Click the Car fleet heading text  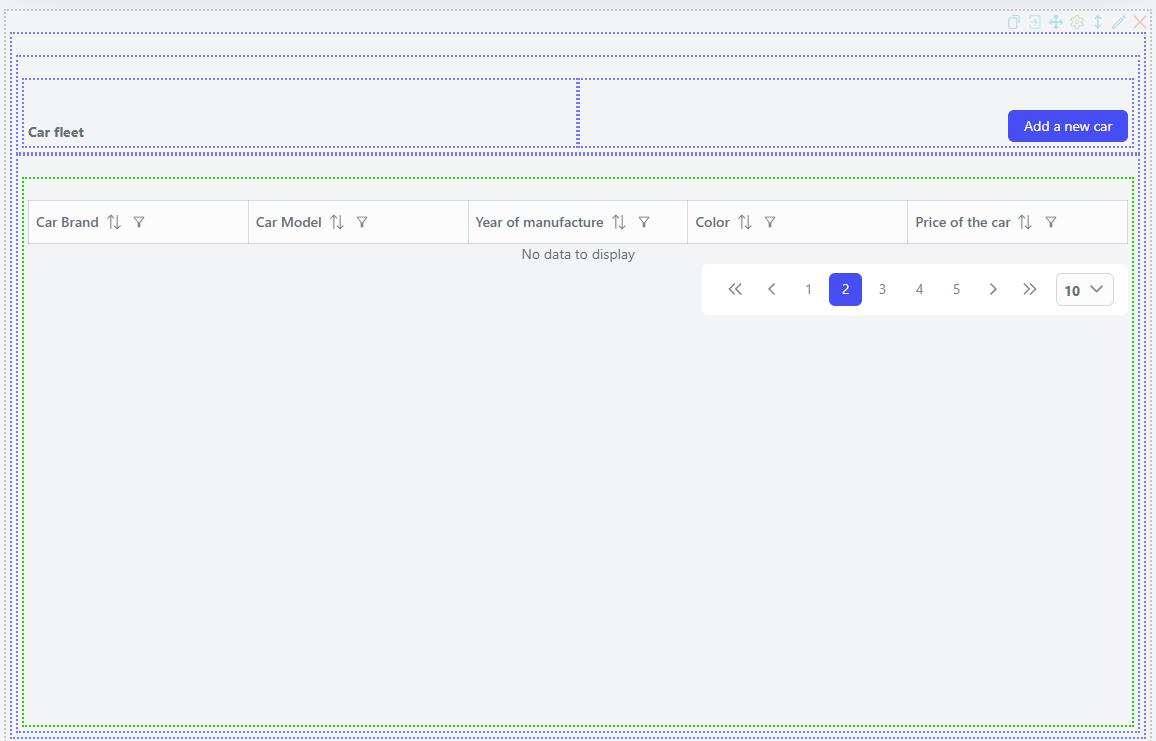pos(56,132)
